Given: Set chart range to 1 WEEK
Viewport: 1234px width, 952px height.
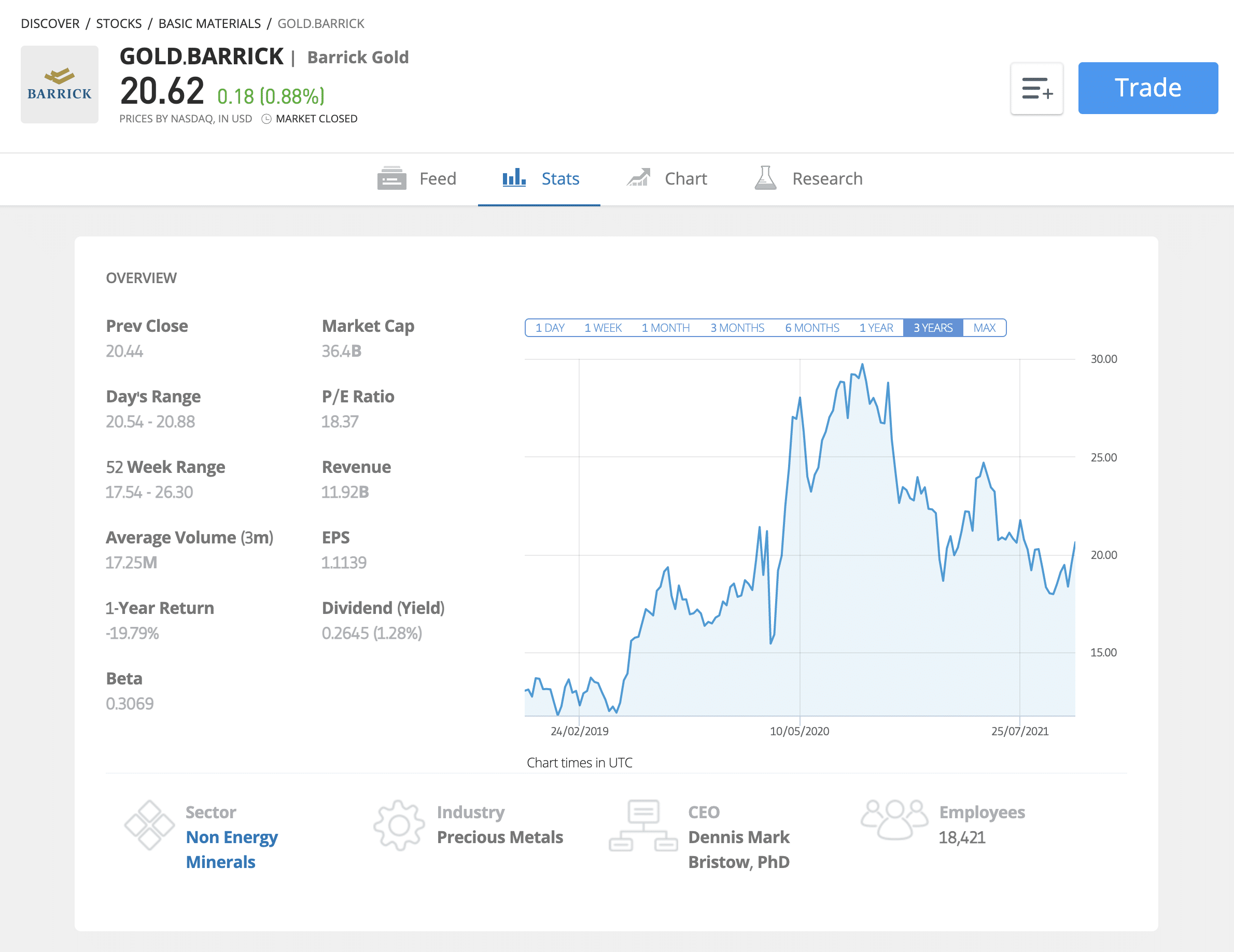Looking at the screenshot, I should pos(603,328).
